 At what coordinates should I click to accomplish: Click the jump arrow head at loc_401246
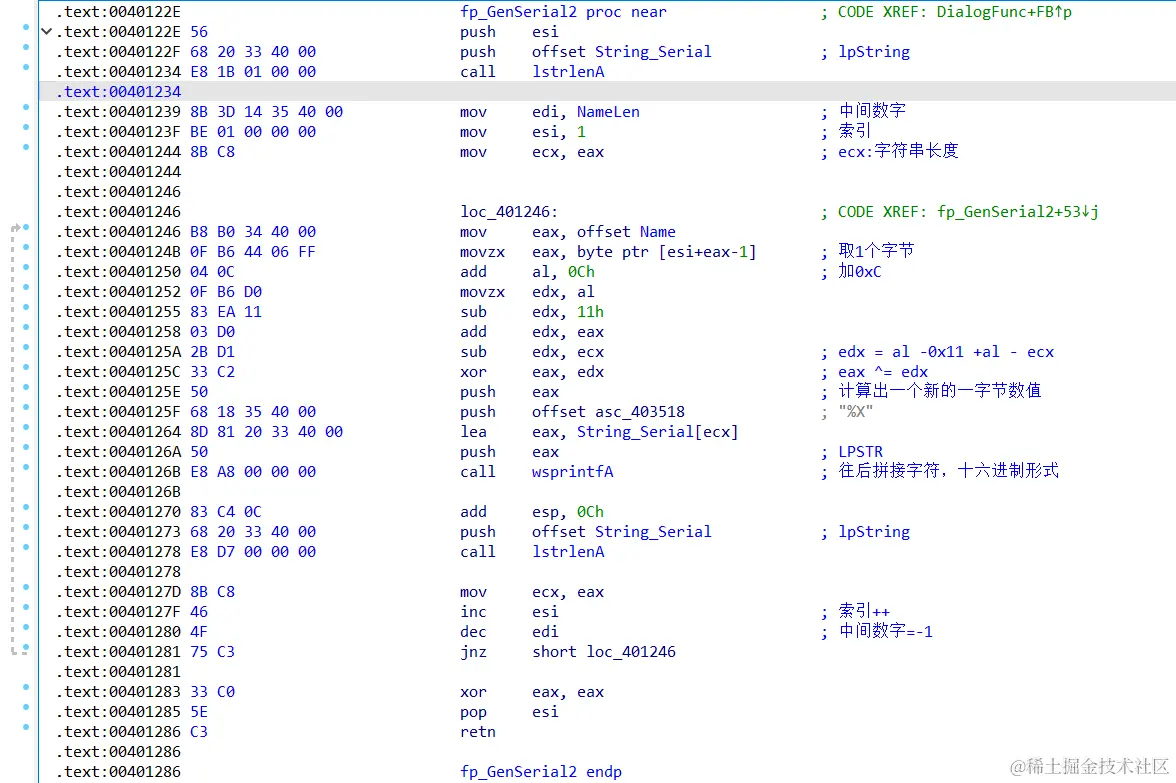15,226
